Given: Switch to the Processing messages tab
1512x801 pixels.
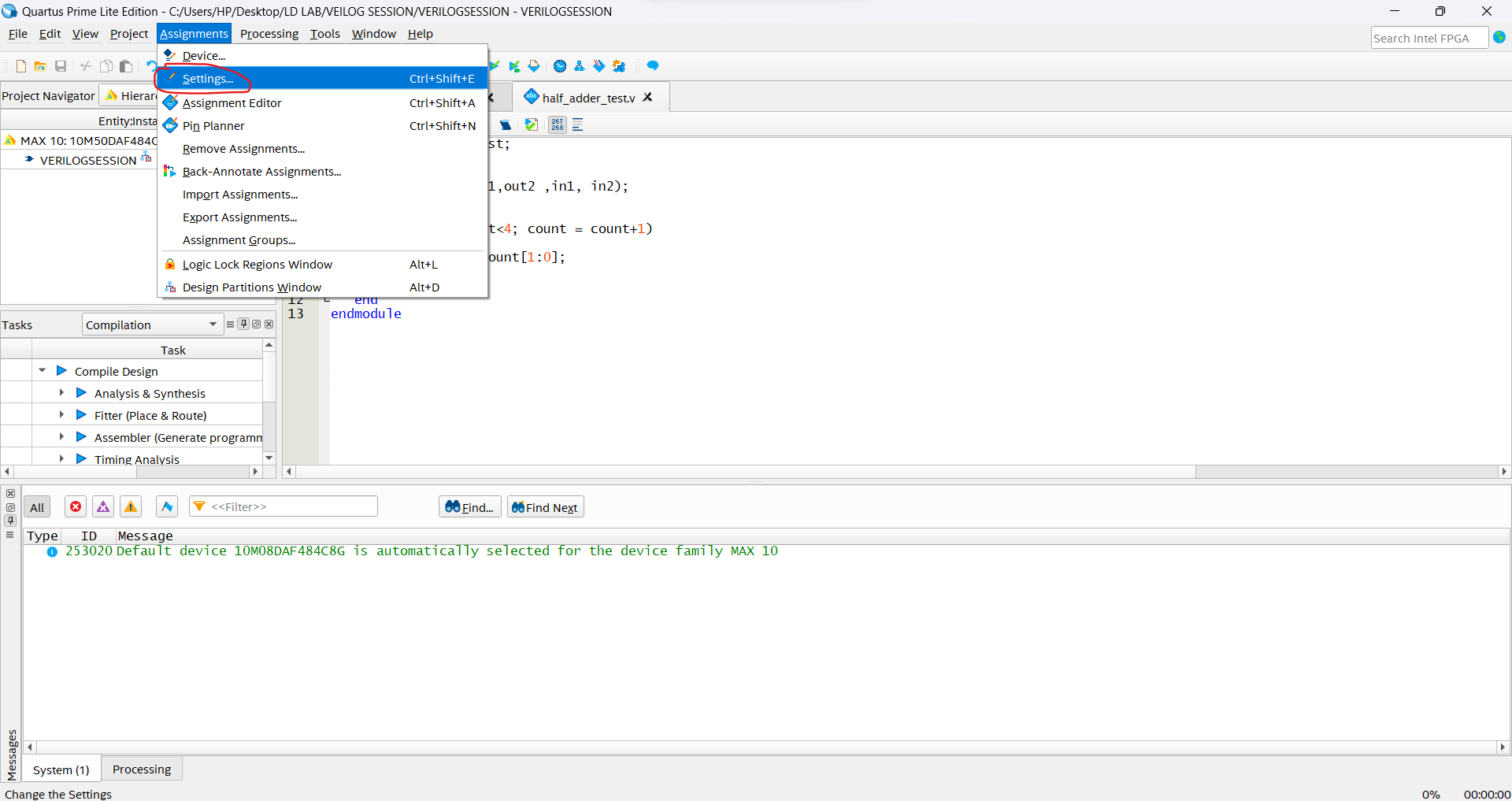Looking at the screenshot, I should [142, 769].
